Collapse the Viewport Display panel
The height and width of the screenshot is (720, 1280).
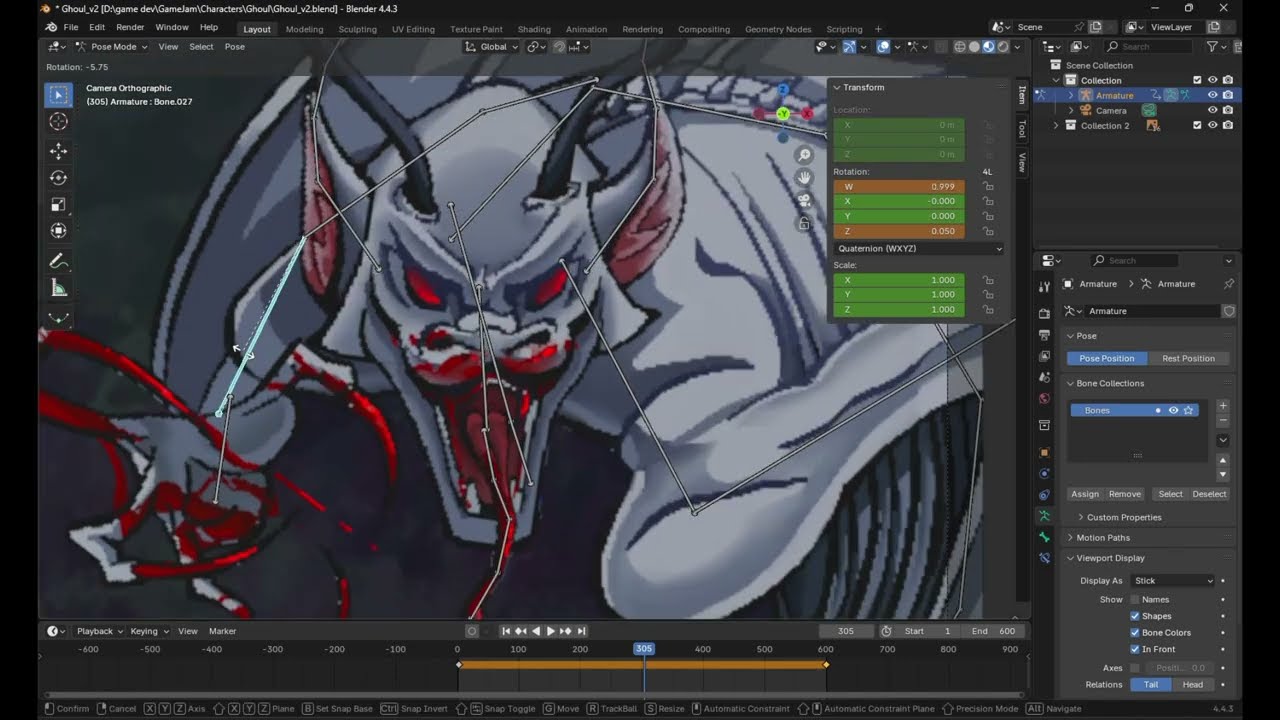click(1110, 558)
